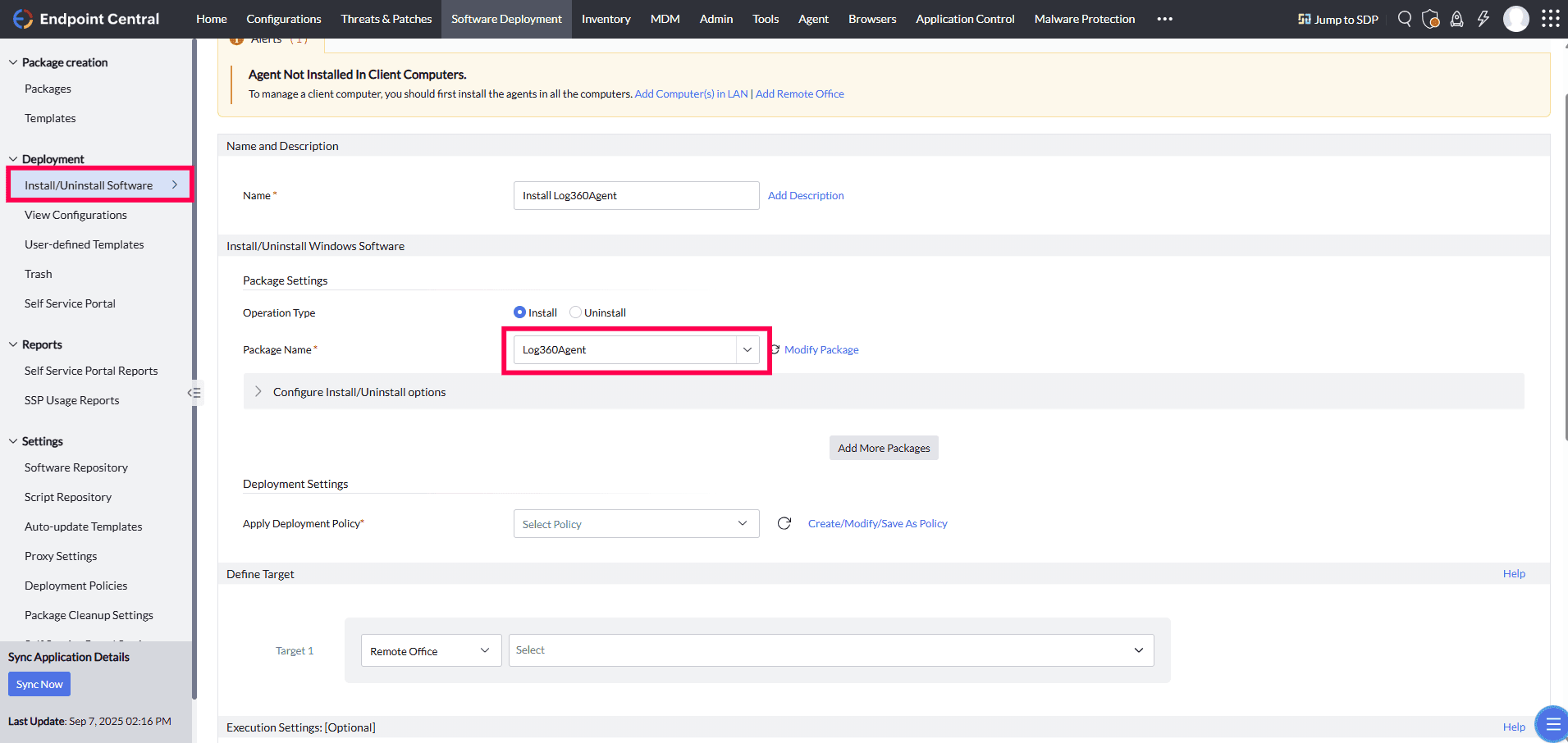Open the three-dot more modules menu
This screenshot has height=743, width=1568.
(1164, 19)
